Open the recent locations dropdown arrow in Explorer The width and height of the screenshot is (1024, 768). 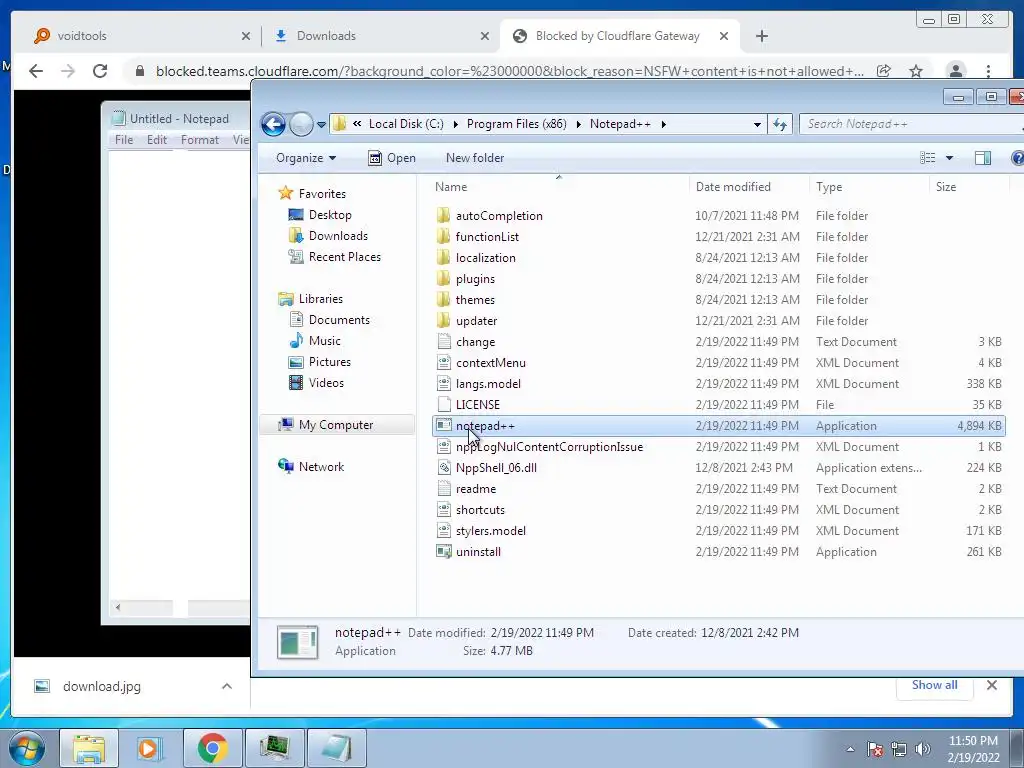pyautogui.click(x=321, y=124)
